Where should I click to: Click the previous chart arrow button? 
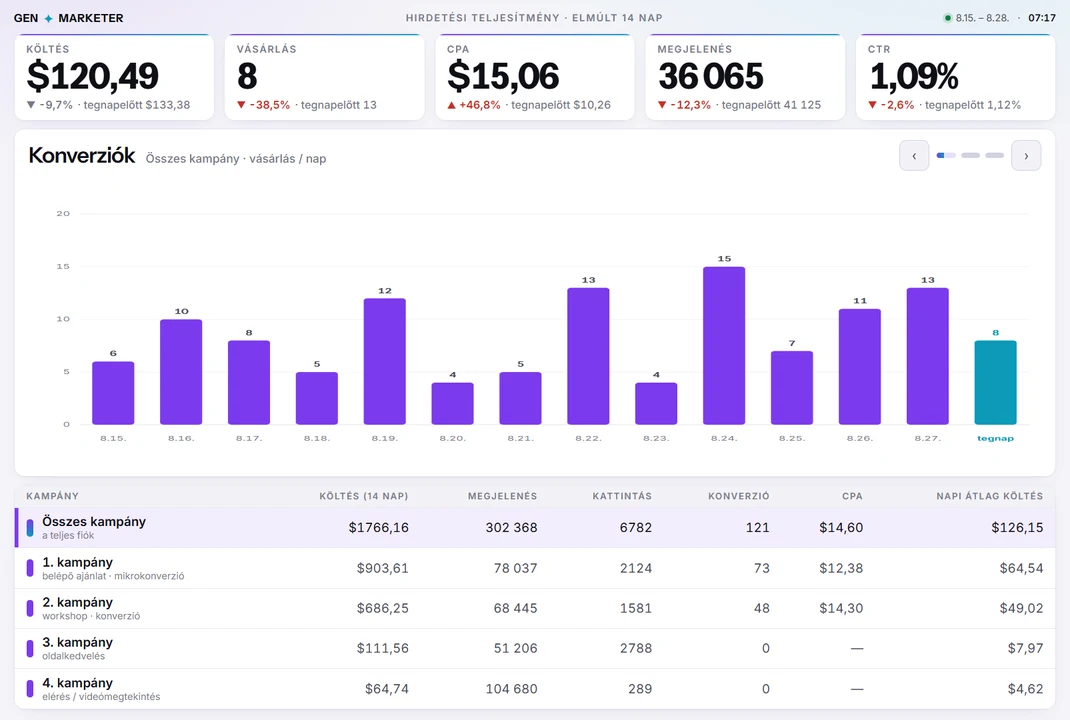pyautogui.click(x=914, y=156)
